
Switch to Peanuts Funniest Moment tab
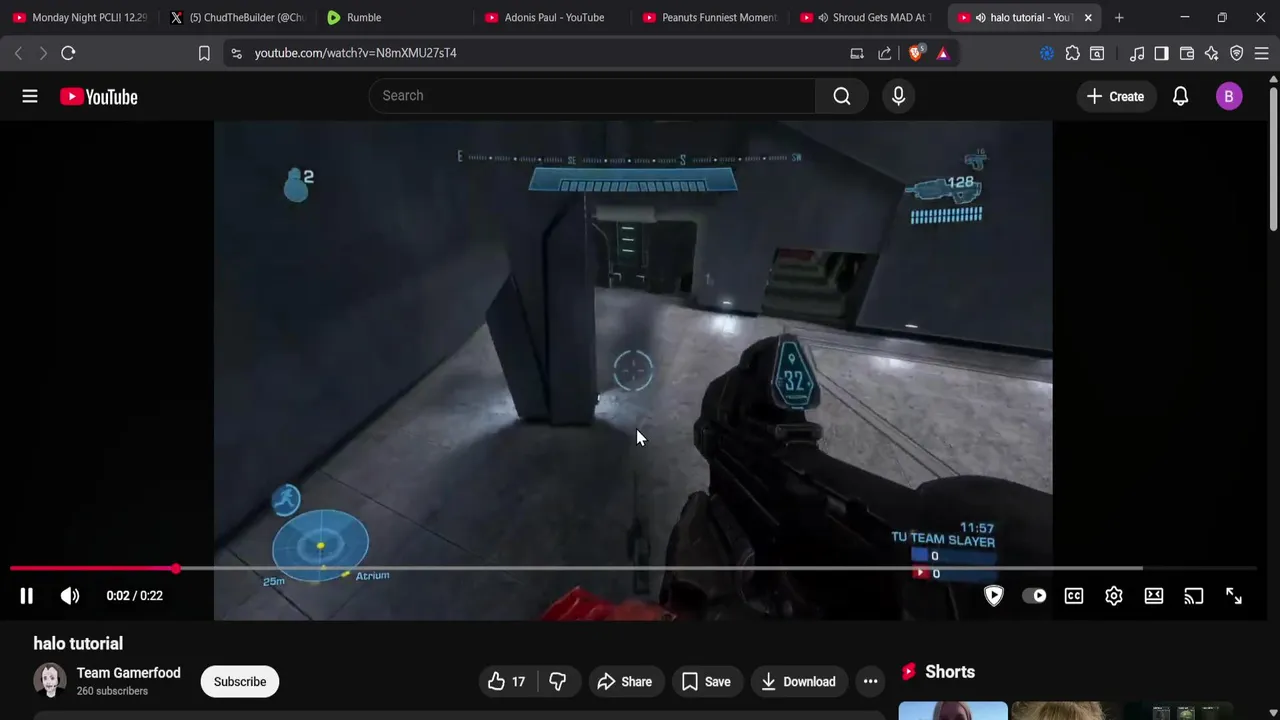(x=710, y=17)
